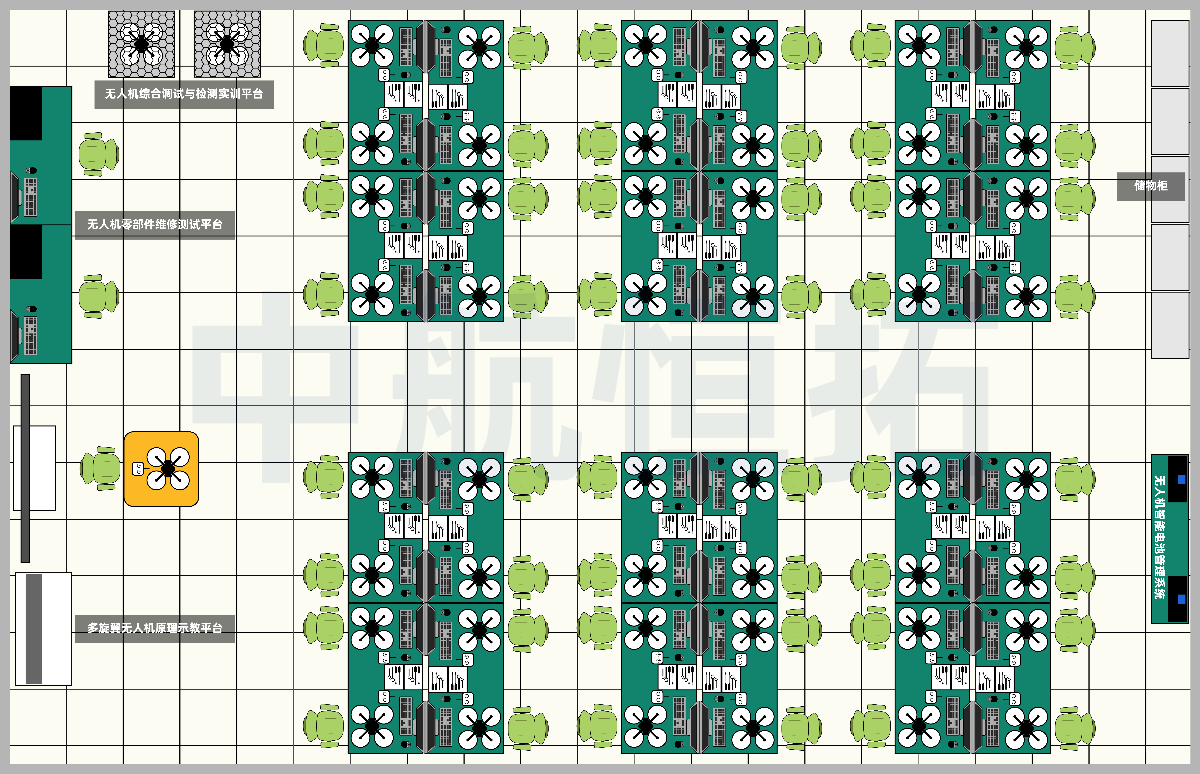The width and height of the screenshot is (1200, 774).
Task: Select the lower black monitor on left bench
Action: pos(26,252)
